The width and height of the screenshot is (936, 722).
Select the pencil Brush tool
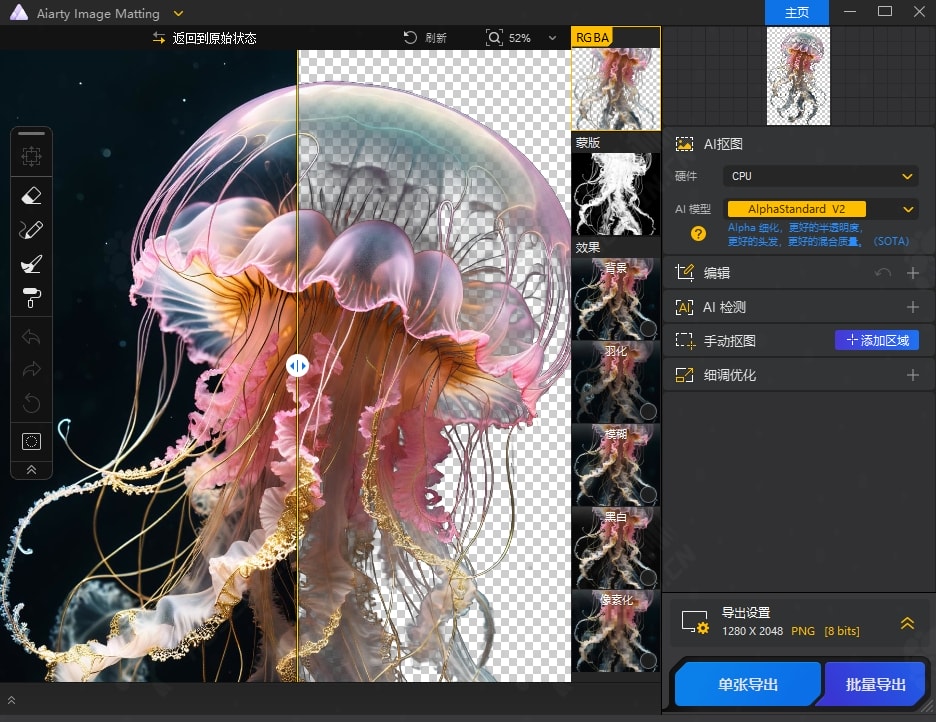pyautogui.click(x=31, y=230)
